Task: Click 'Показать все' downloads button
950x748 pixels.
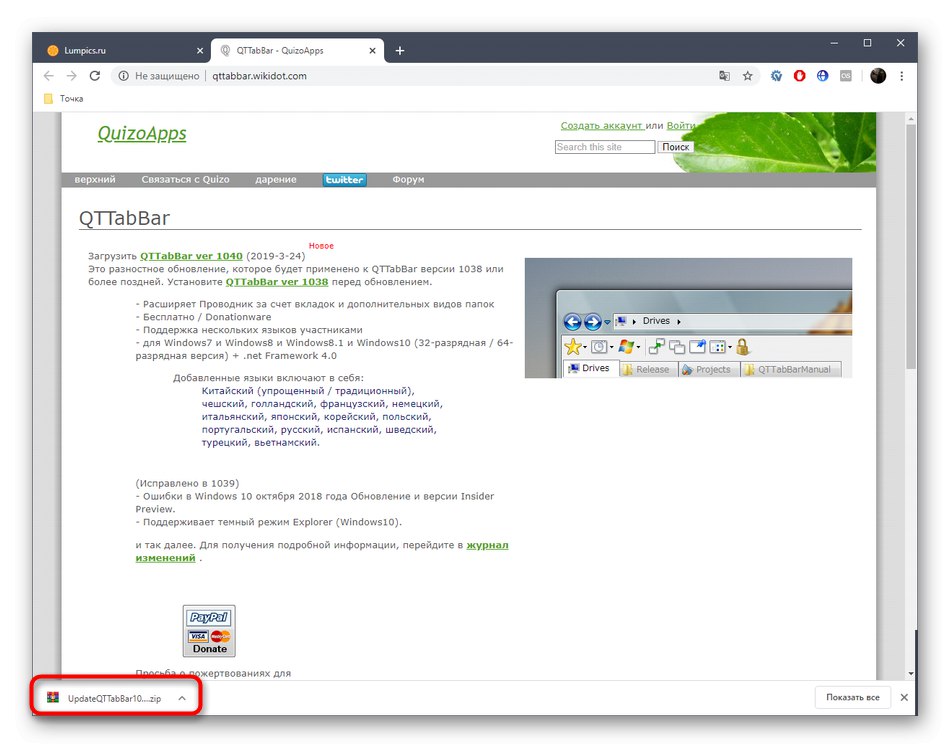Action: click(x=852, y=698)
